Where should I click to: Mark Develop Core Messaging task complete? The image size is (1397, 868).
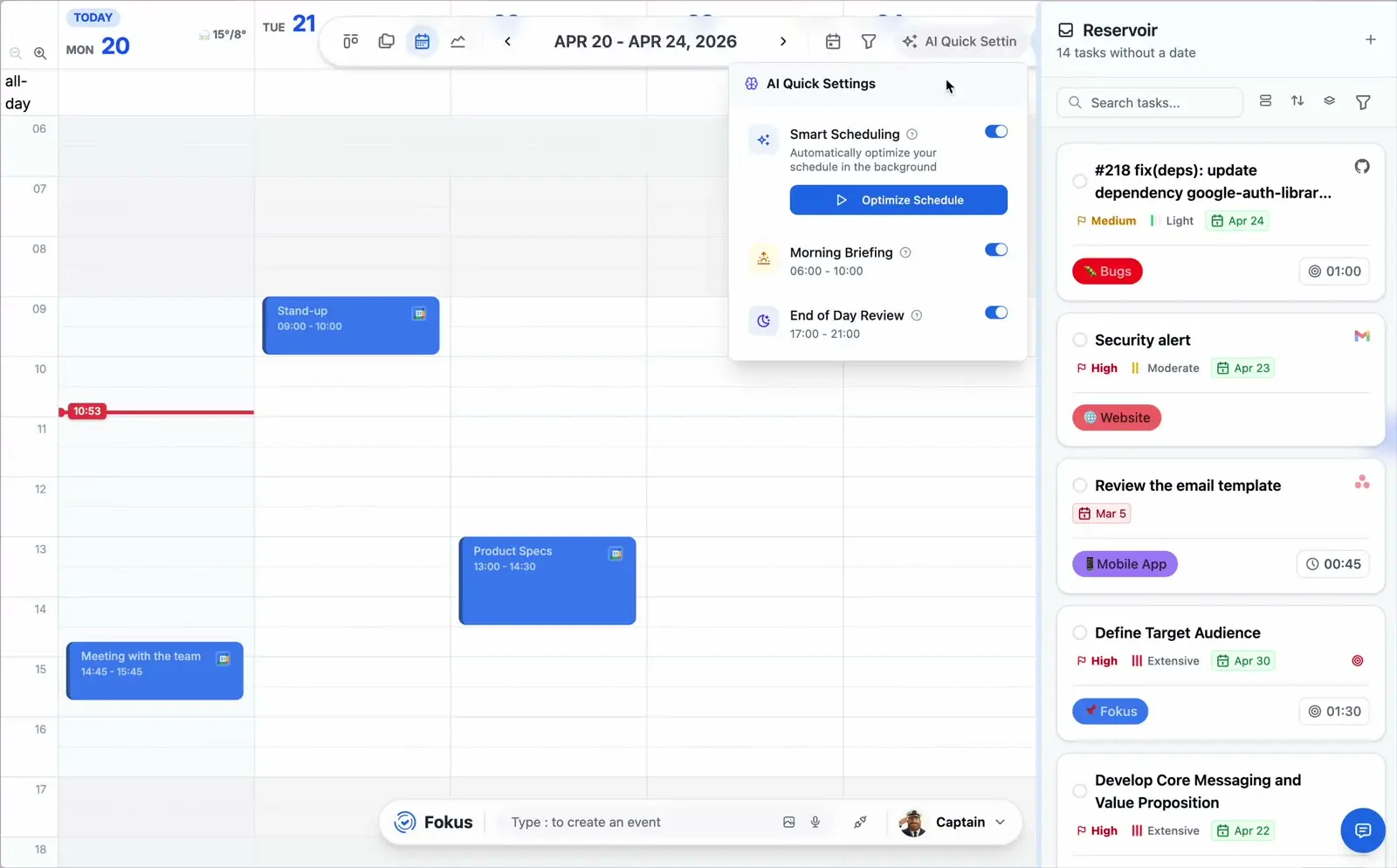pyautogui.click(x=1080, y=791)
